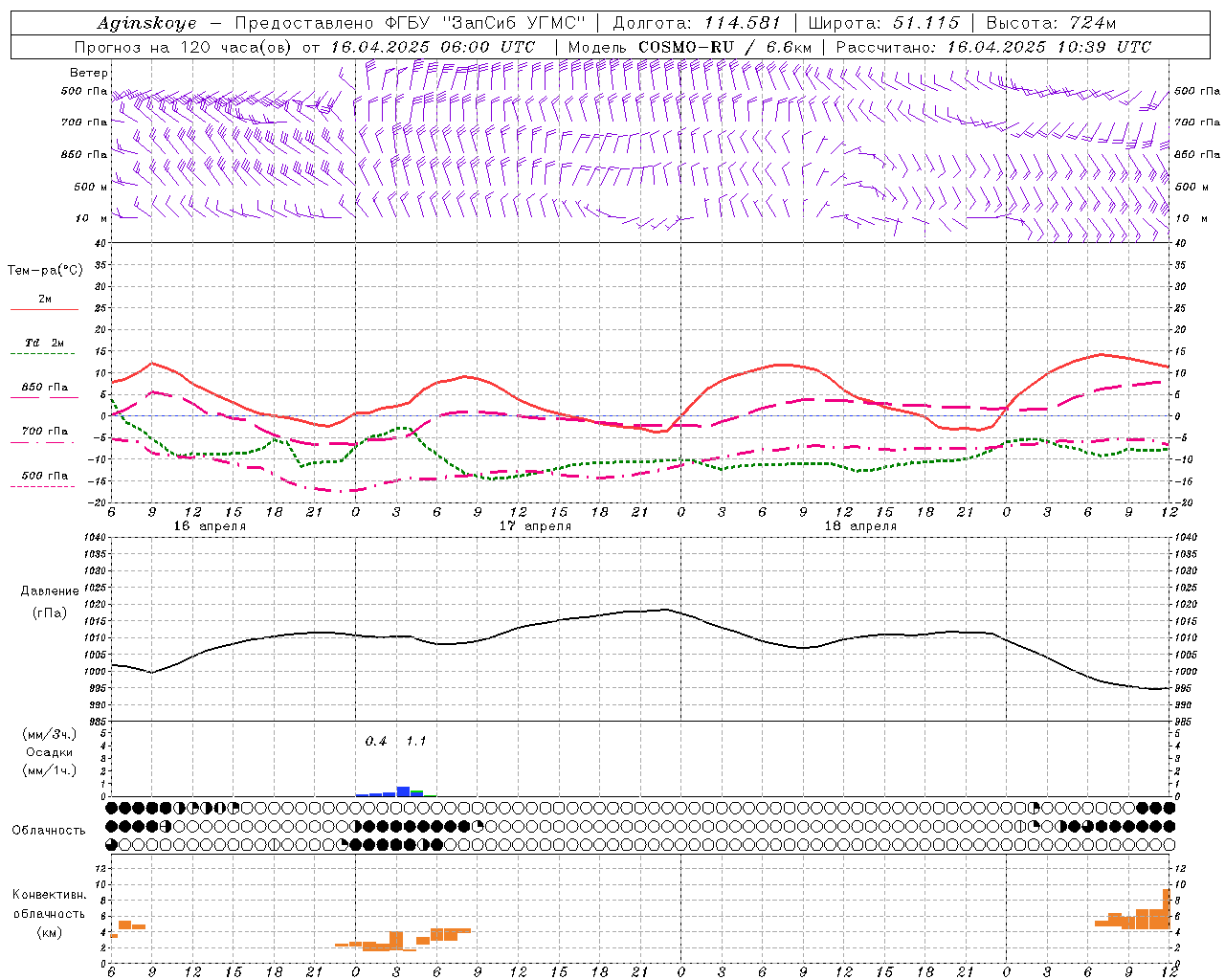The width and height of the screenshot is (1225, 980).
Task: Click the Конвективн. panel label
Action: 49,894
